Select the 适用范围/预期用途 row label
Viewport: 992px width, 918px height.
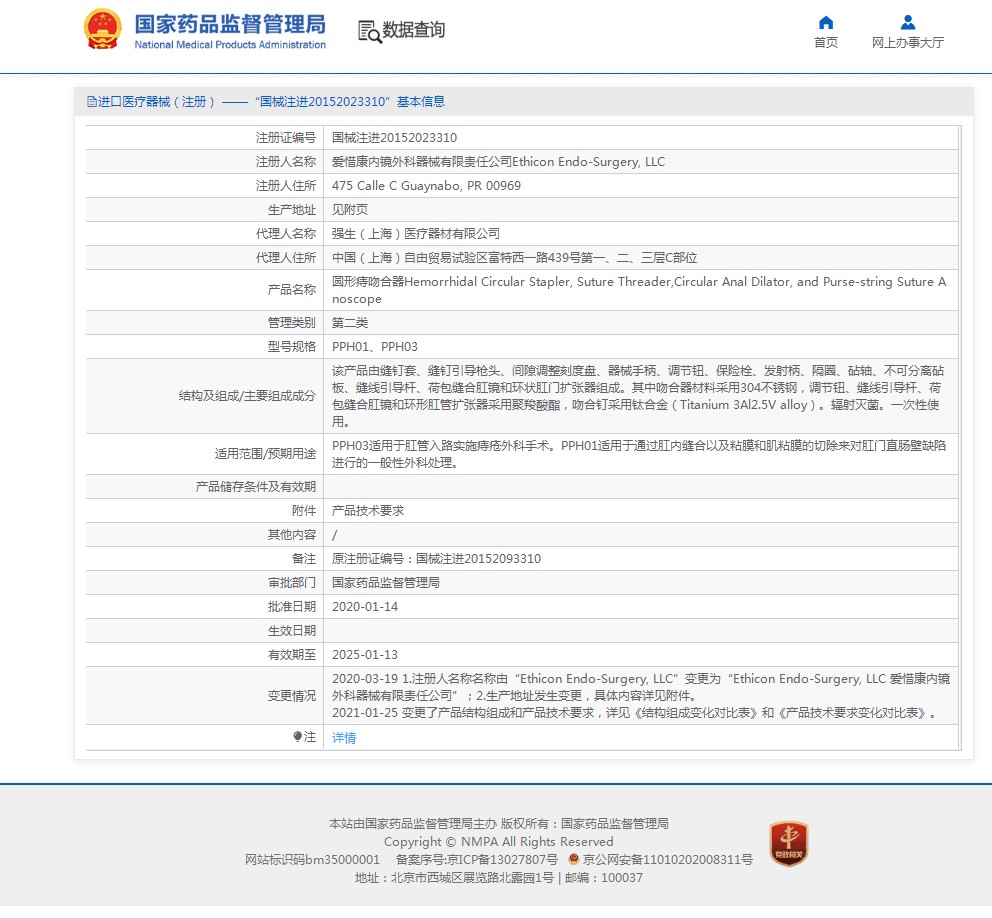tap(265, 454)
